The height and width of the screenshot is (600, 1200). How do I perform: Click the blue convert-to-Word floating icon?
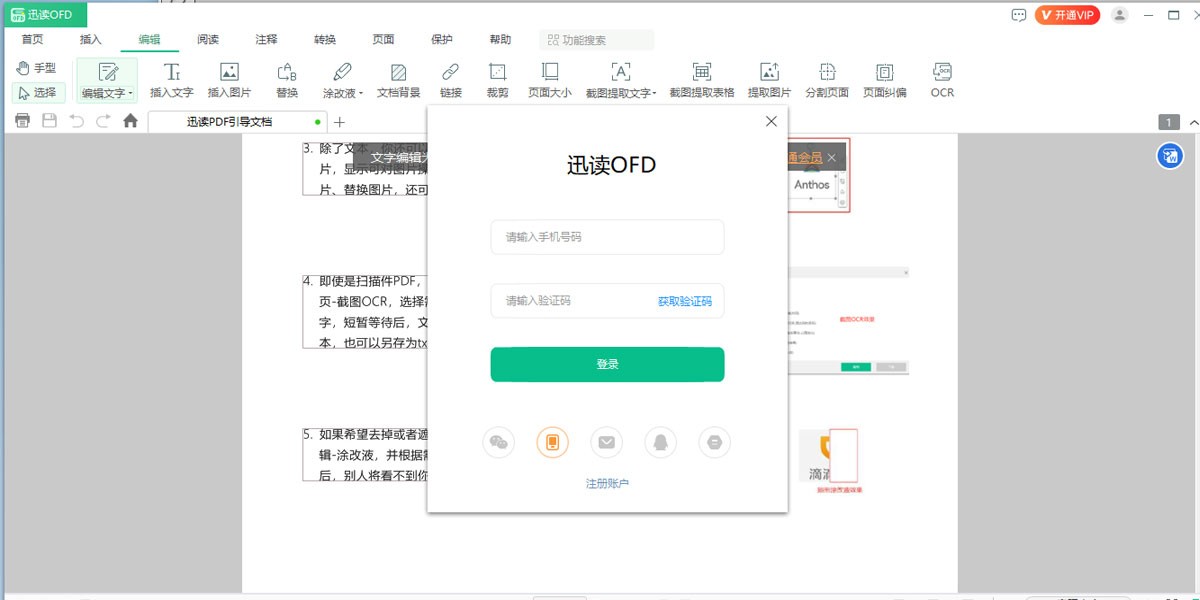pyautogui.click(x=1170, y=156)
